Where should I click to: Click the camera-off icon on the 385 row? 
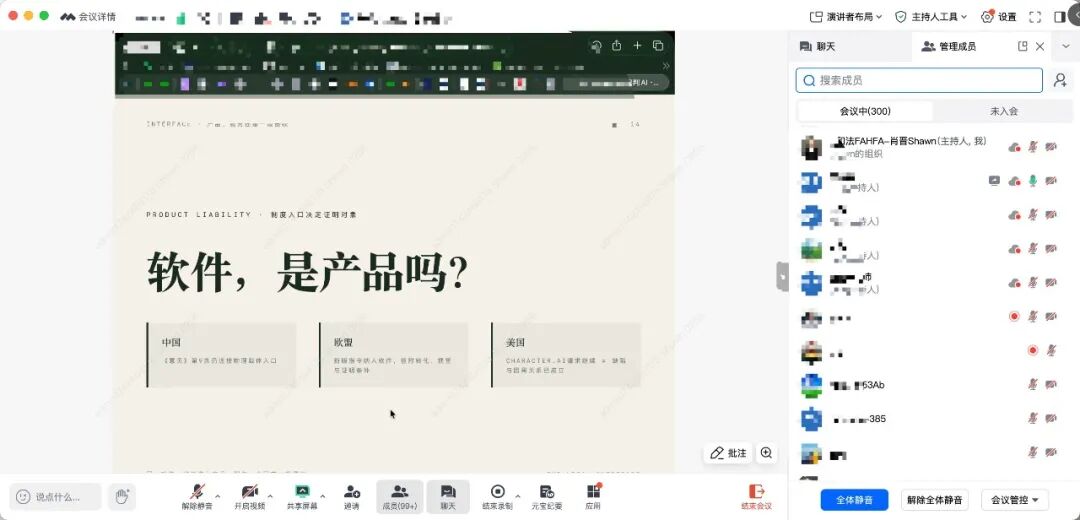click(1050, 418)
